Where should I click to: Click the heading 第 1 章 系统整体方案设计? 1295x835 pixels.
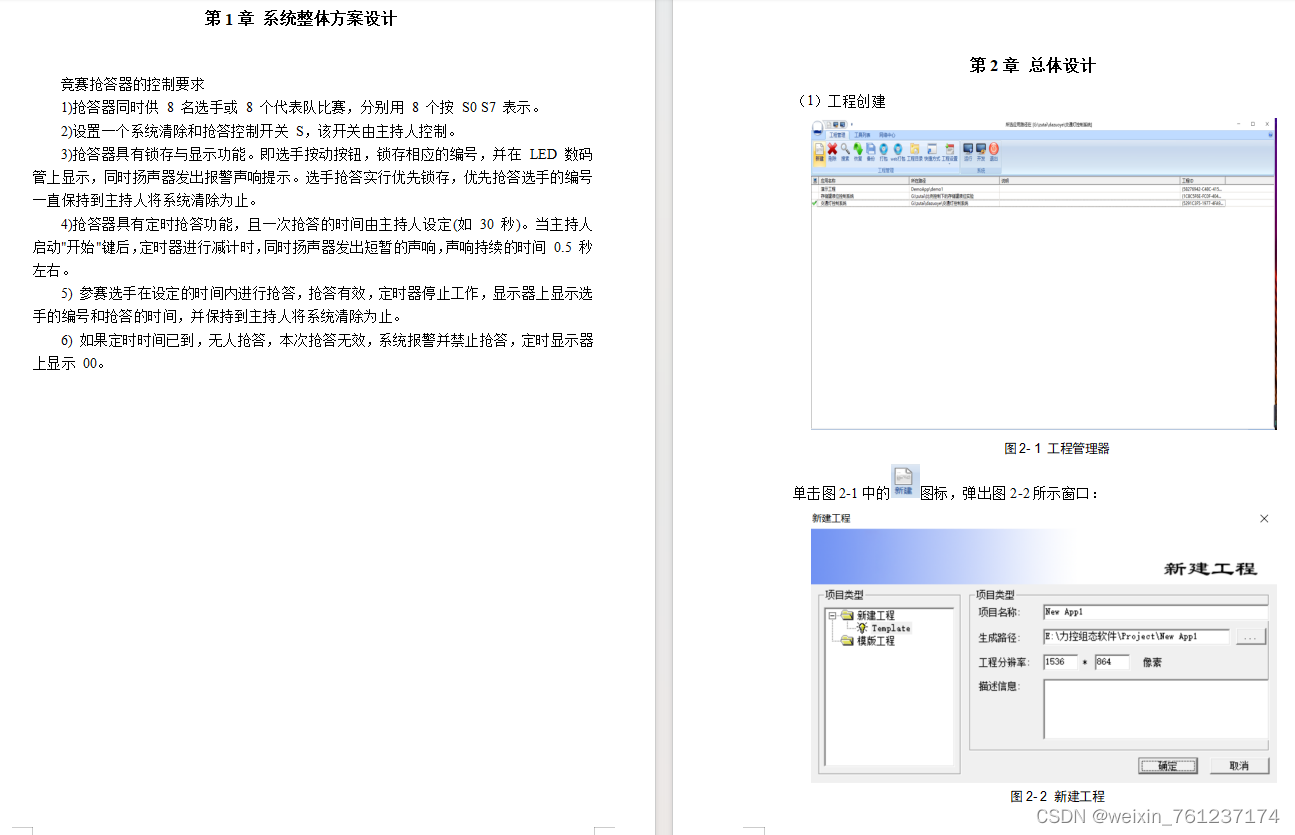coord(300,19)
